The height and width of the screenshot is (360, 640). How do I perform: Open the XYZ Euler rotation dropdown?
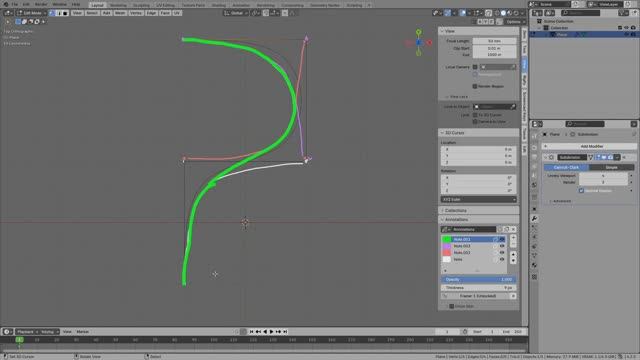tap(478, 200)
